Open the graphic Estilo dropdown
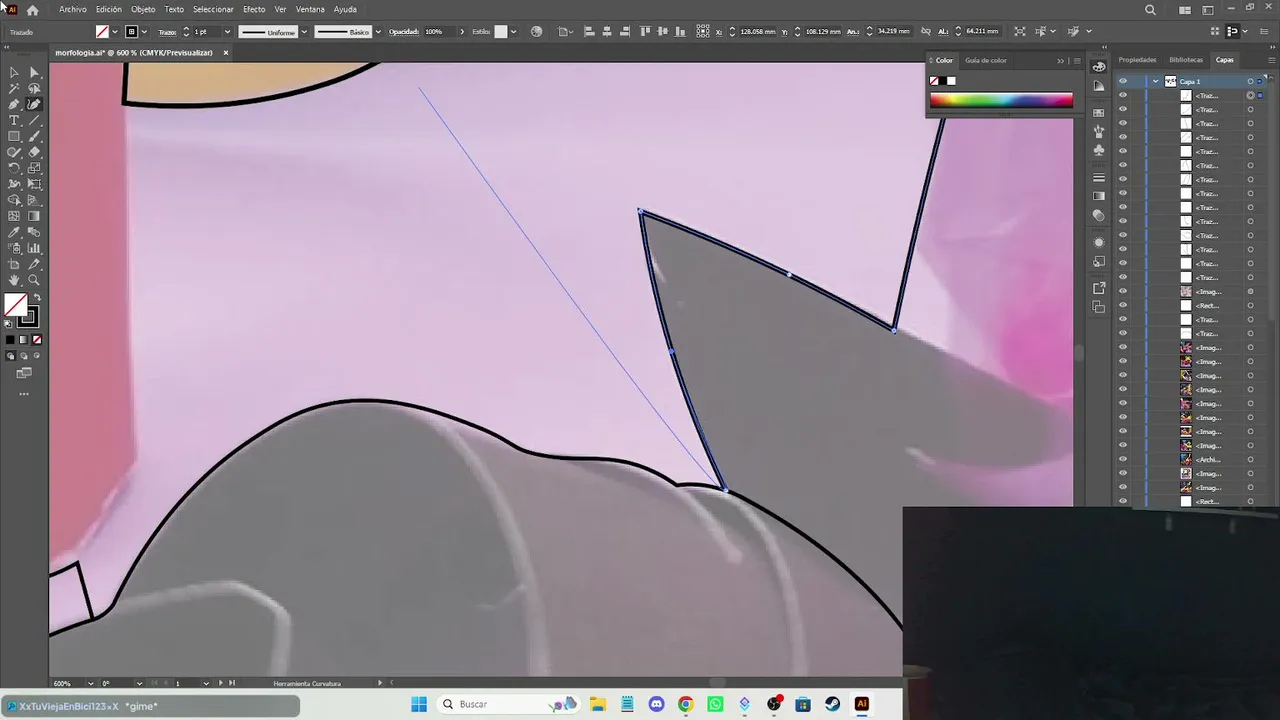This screenshot has width=1280, height=720. tap(513, 32)
